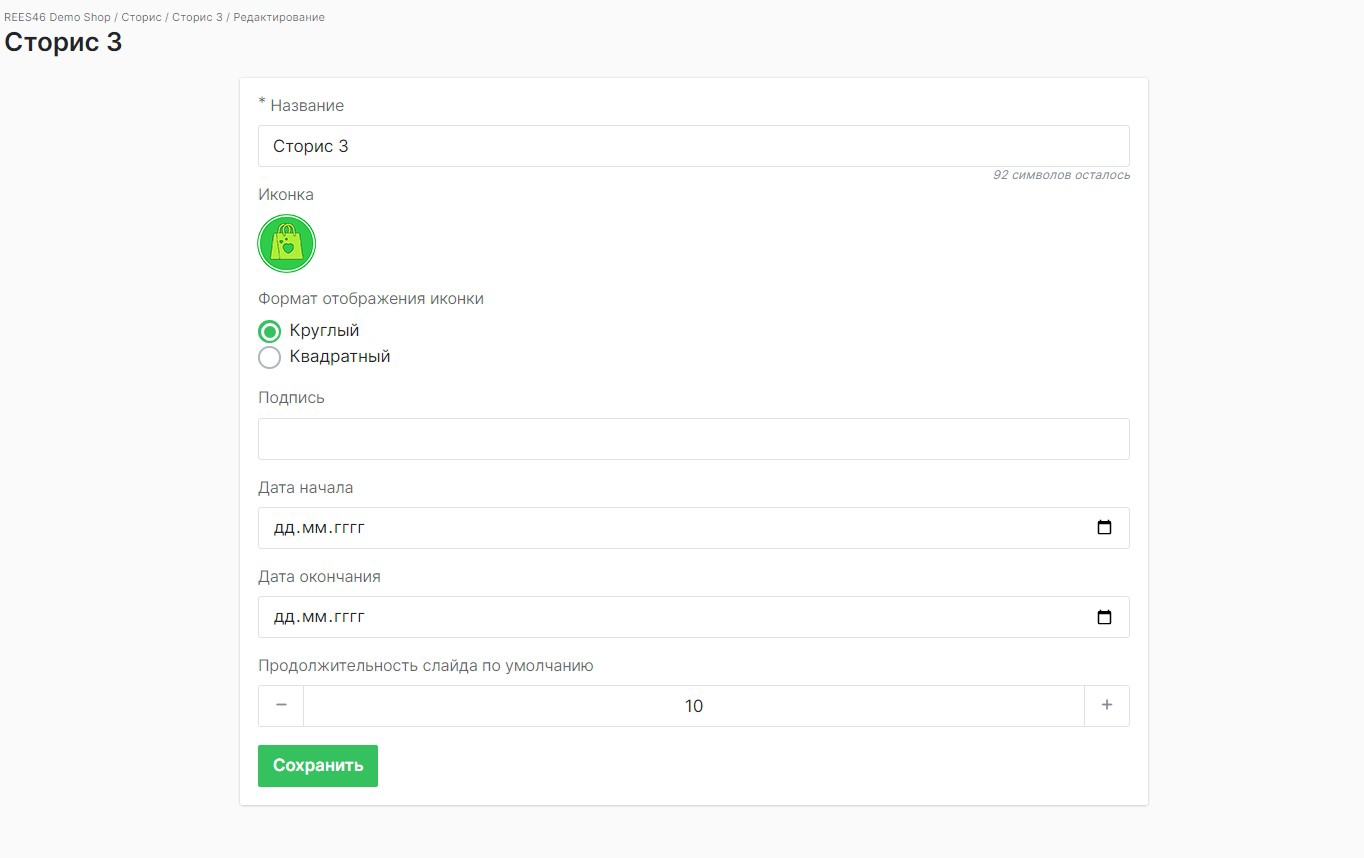Click the Сторис 3 page heading
Screen dimensions: 1364x858
pos(63,43)
